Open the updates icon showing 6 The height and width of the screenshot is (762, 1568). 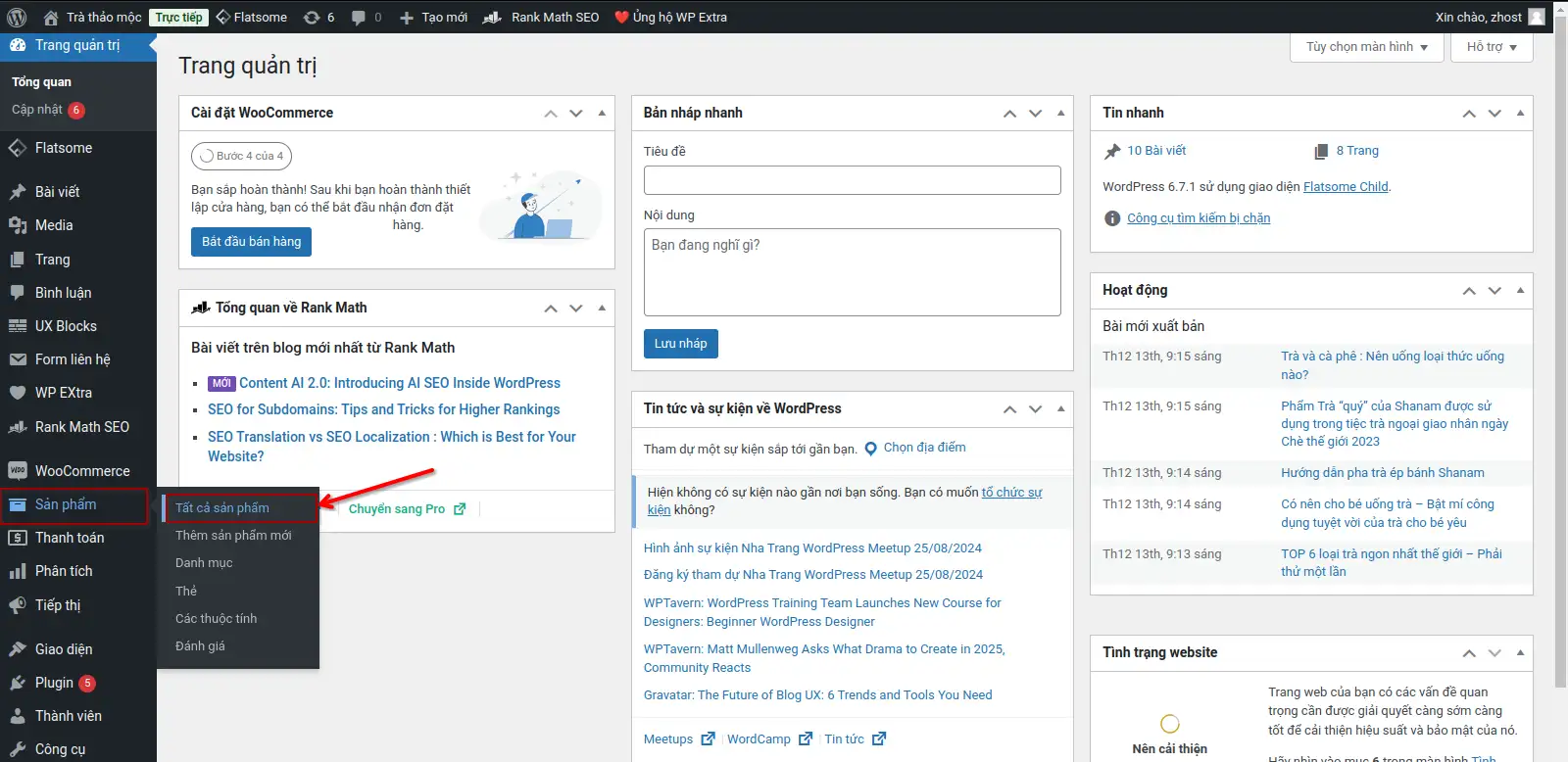318,17
